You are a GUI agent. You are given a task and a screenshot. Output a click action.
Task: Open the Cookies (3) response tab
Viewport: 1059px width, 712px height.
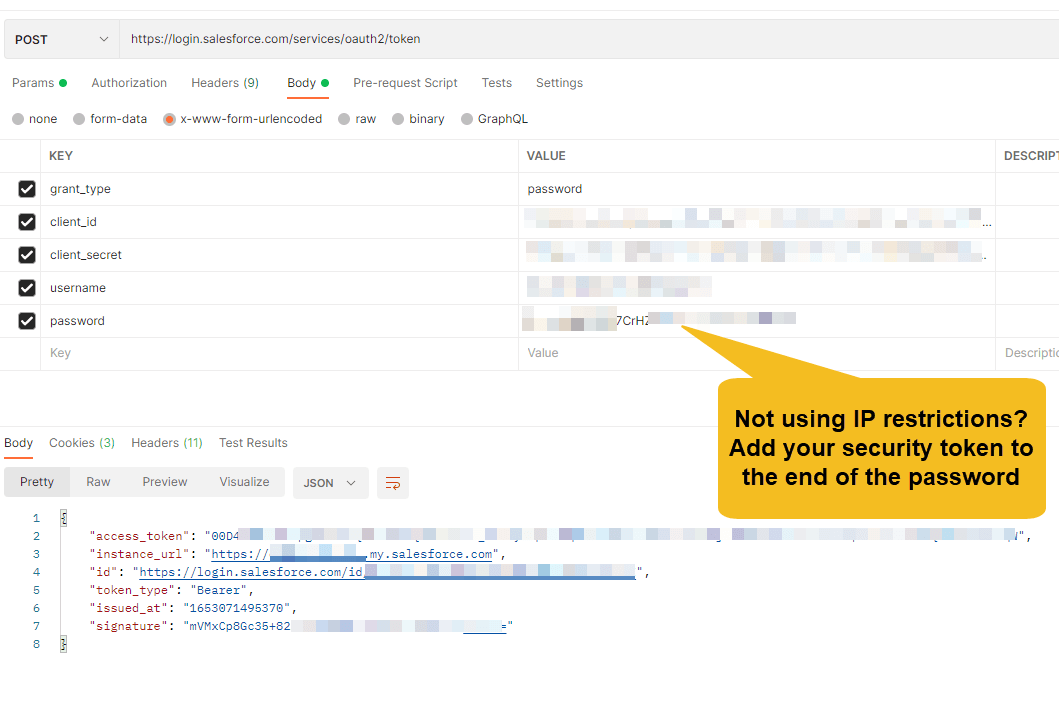pos(81,442)
